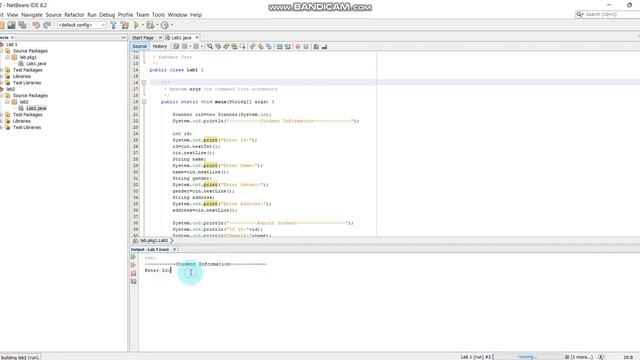Select the Lab 1 project node
640x360 pixels.
[x=11, y=44]
